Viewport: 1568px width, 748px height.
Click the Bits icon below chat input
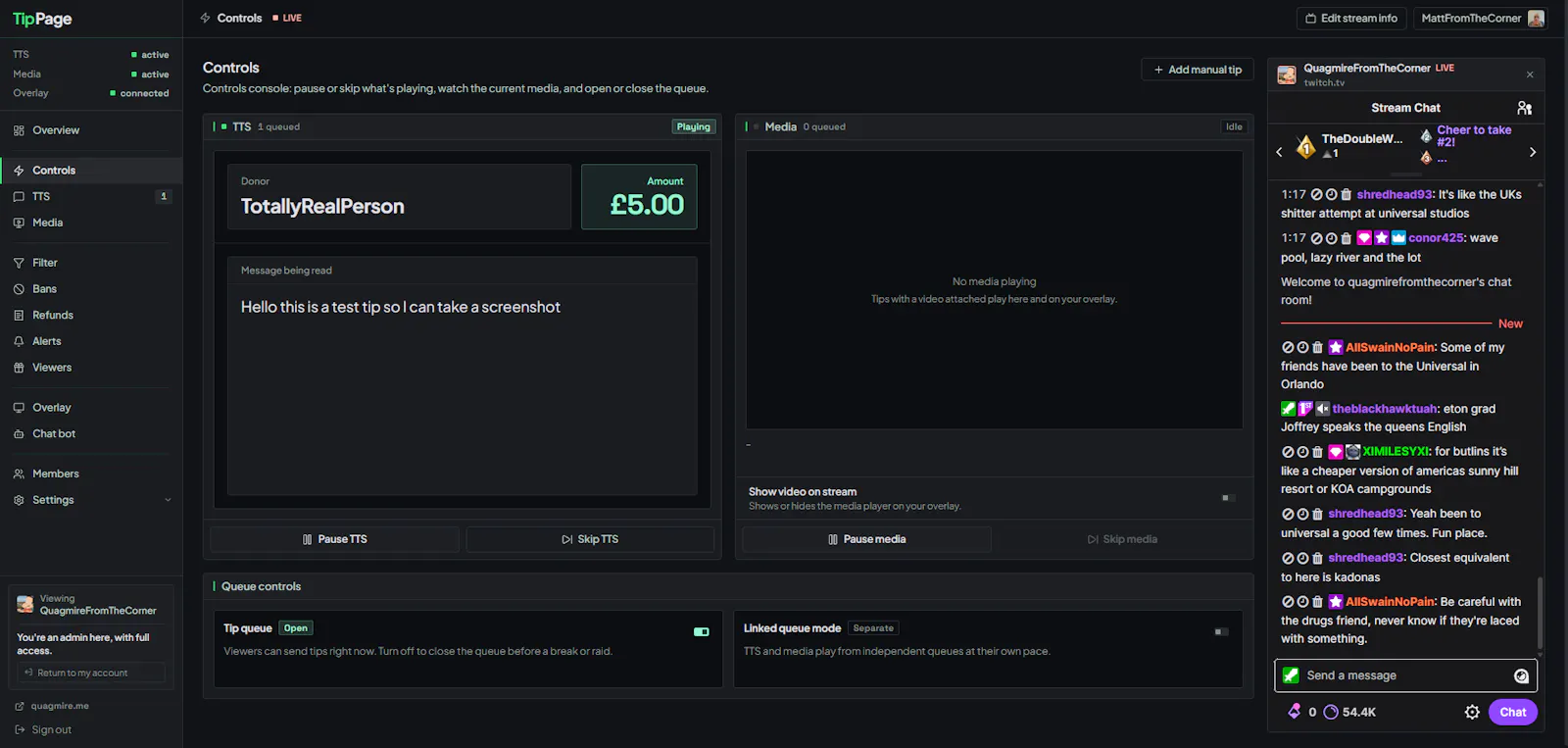[1295, 712]
